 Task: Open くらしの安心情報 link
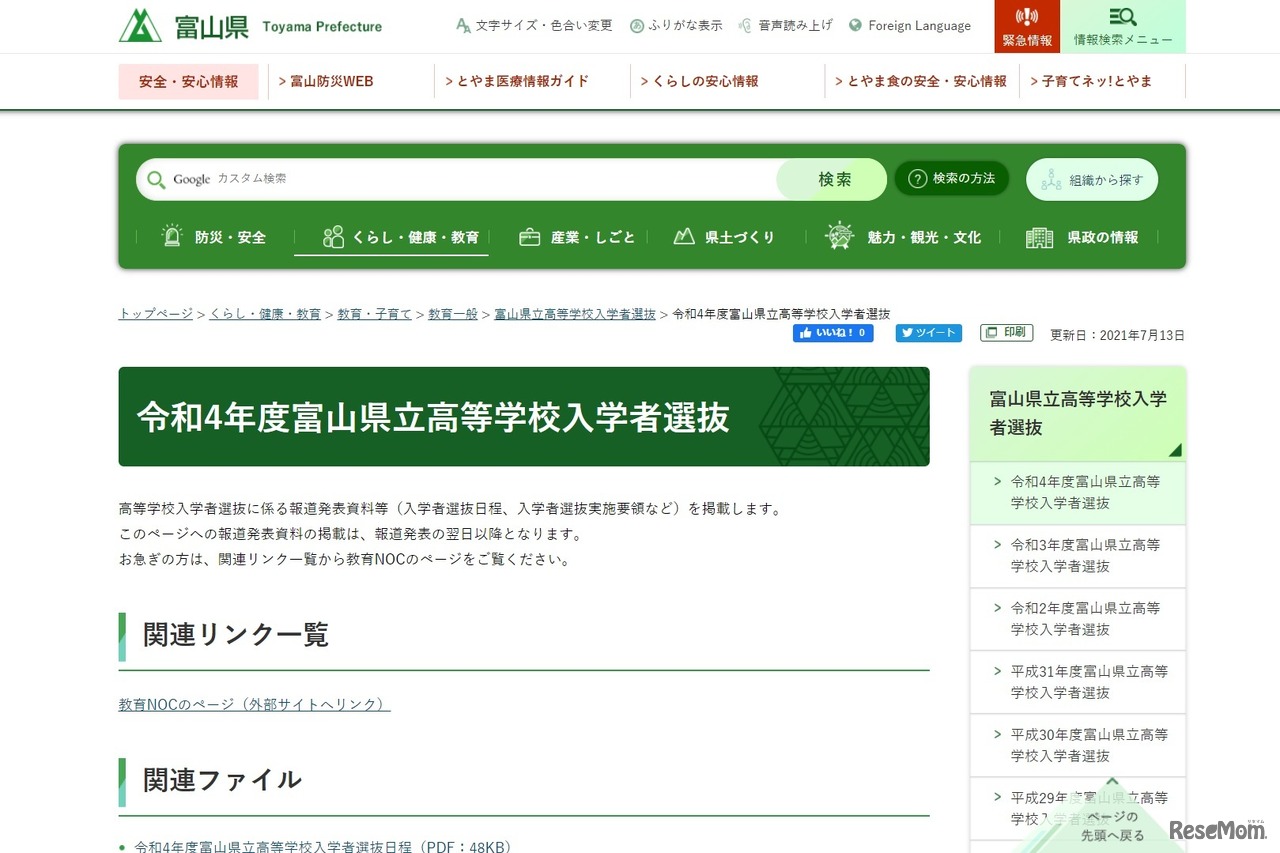[x=699, y=81]
